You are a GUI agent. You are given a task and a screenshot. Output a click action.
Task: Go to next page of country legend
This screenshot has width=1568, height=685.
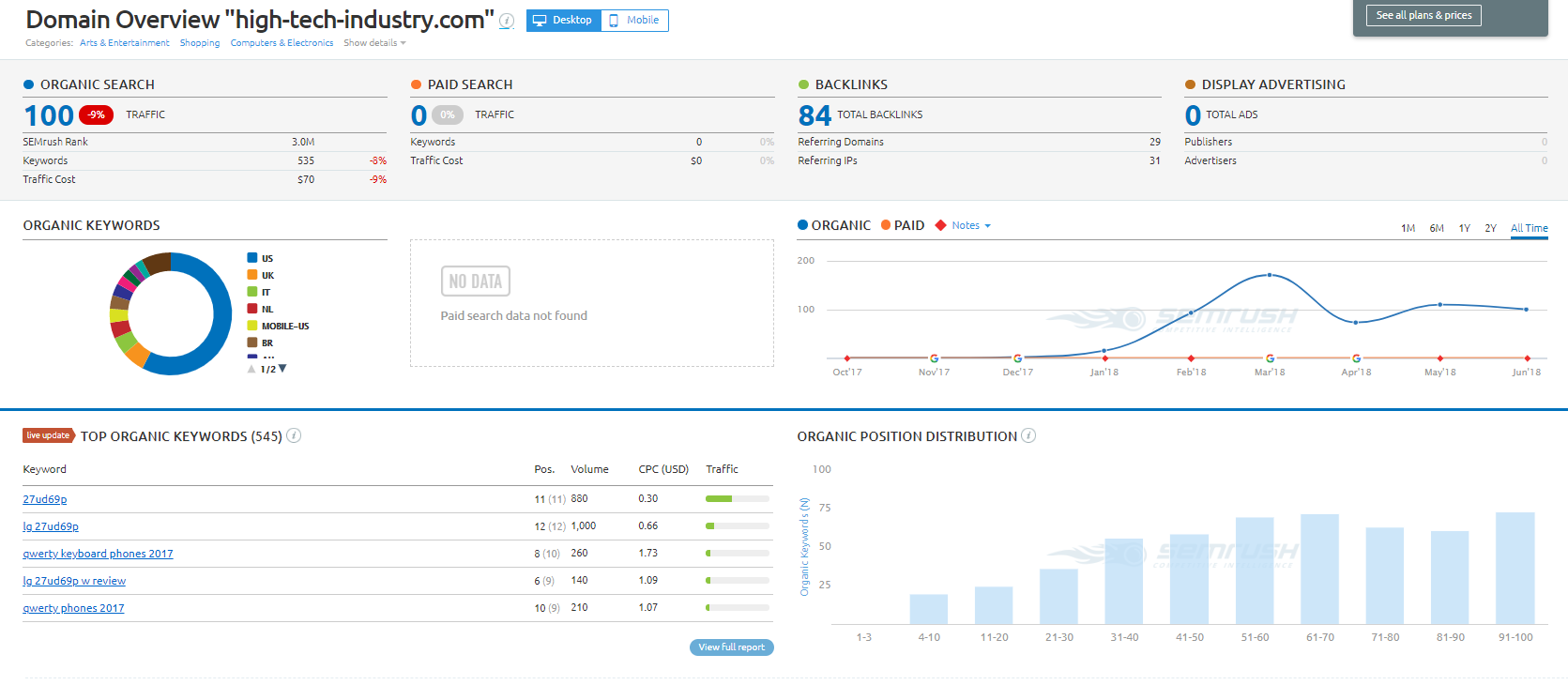[282, 369]
